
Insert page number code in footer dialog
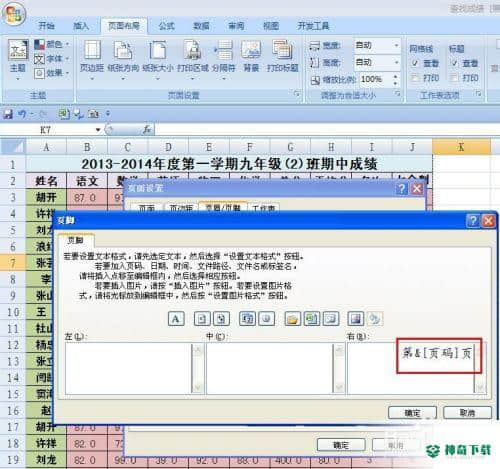point(202,319)
